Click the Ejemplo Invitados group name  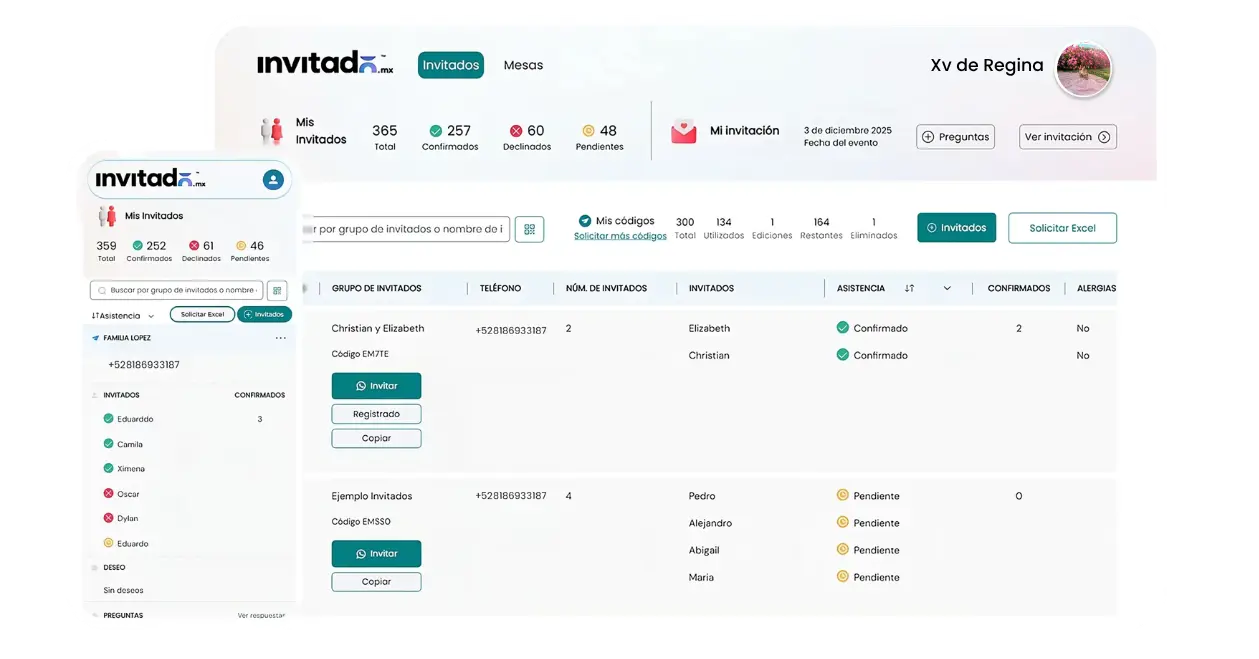tap(372, 496)
